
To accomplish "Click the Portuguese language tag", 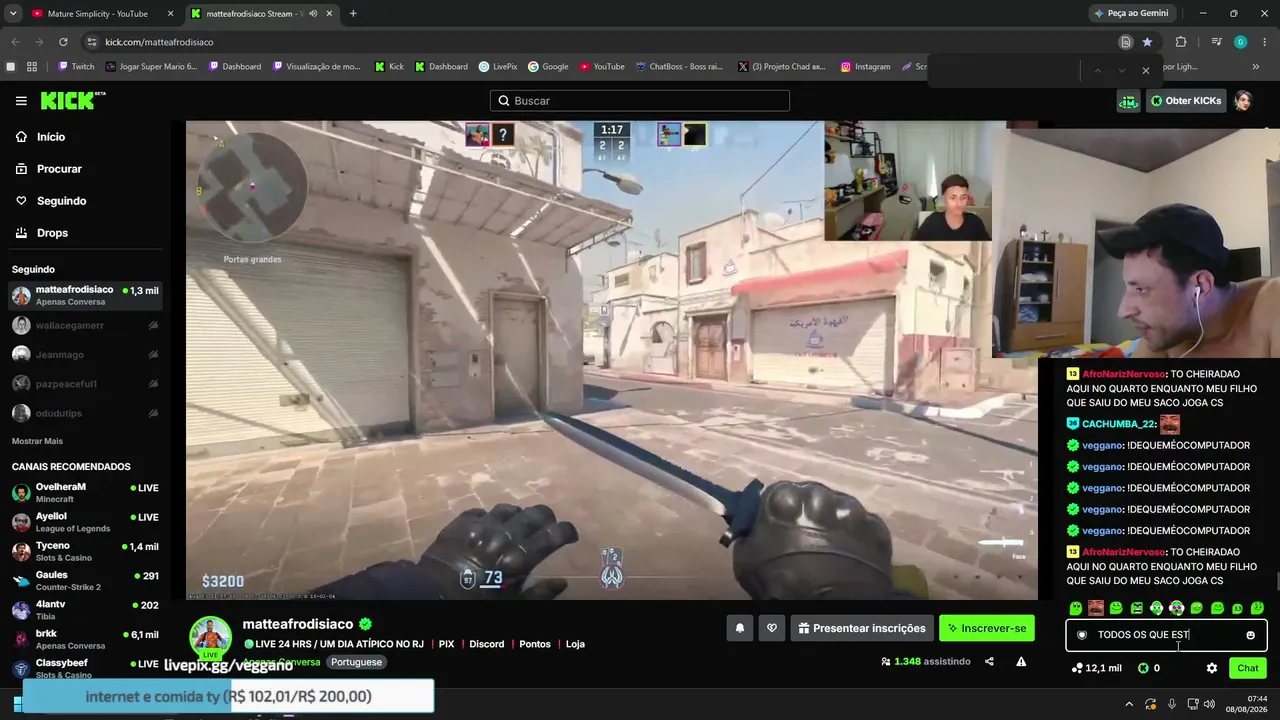I will point(357,662).
